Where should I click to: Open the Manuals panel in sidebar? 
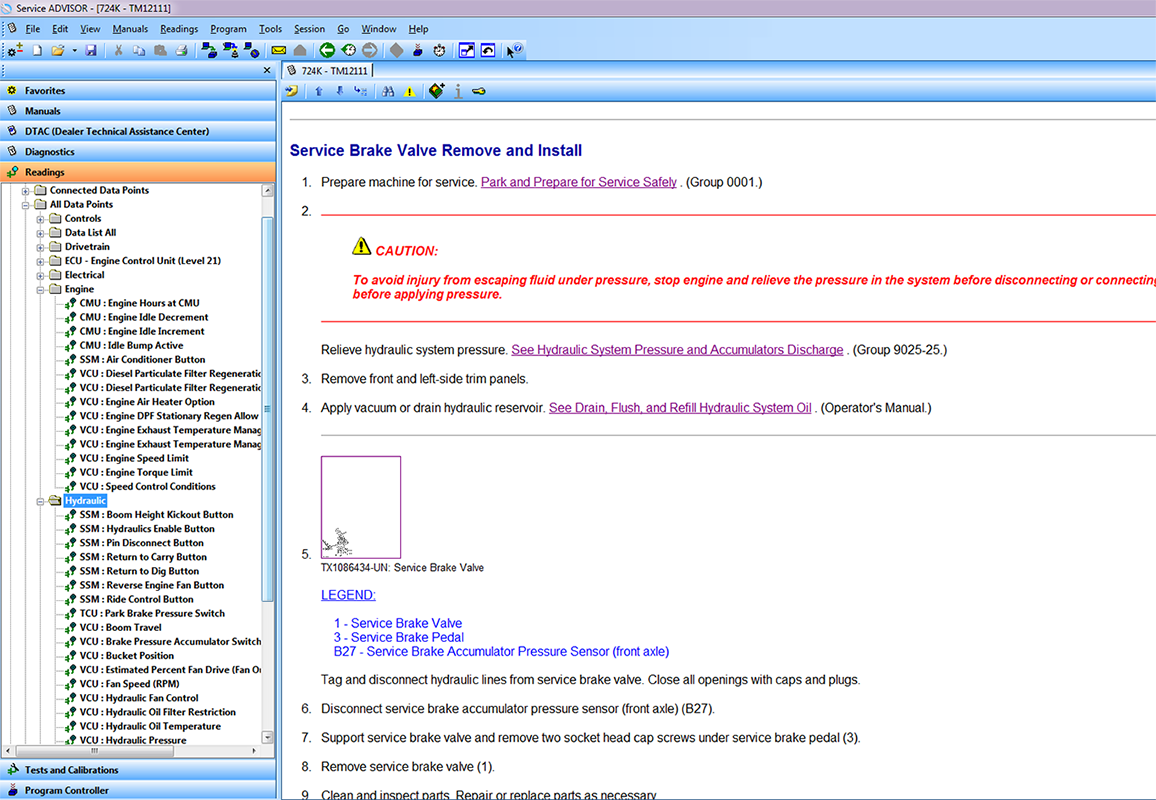pos(139,111)
